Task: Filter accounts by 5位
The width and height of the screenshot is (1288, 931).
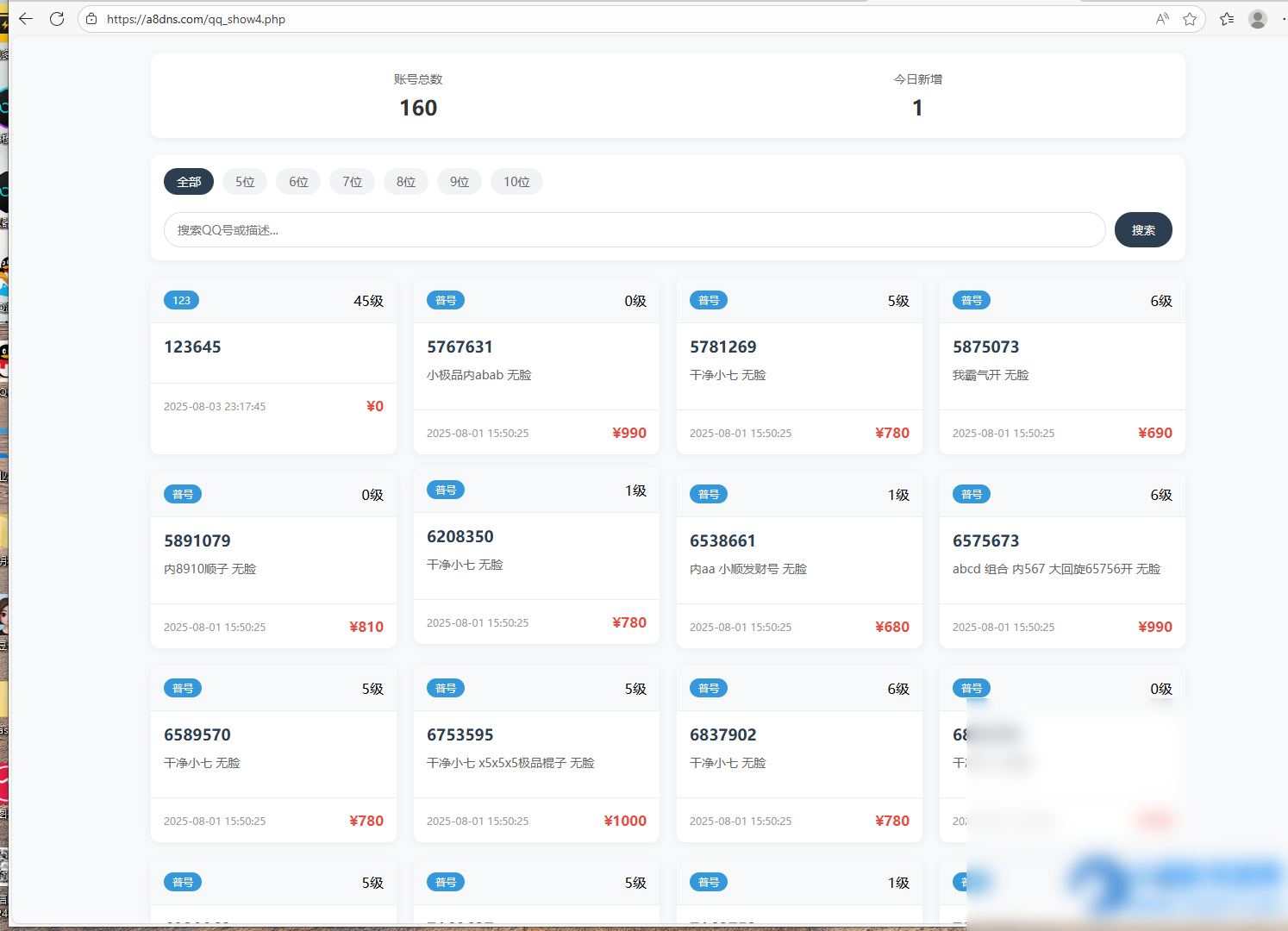Action: tap(245, 182)
